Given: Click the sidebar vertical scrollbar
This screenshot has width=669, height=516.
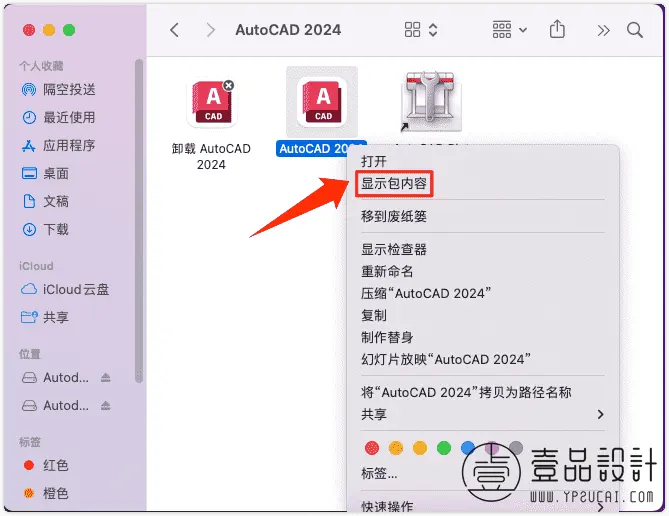Looking at the screenshot, I should click(x=139, y=221).
